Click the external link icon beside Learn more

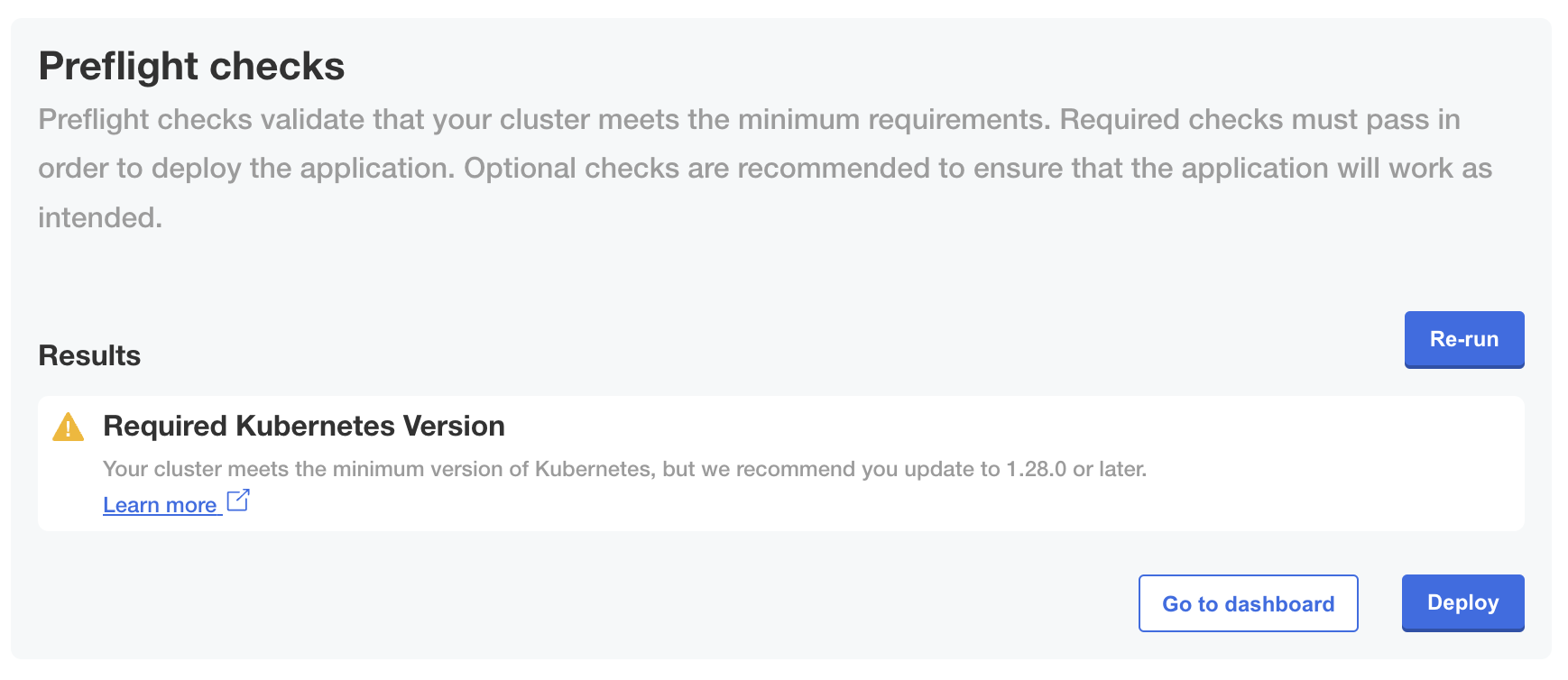pos(238,501)
